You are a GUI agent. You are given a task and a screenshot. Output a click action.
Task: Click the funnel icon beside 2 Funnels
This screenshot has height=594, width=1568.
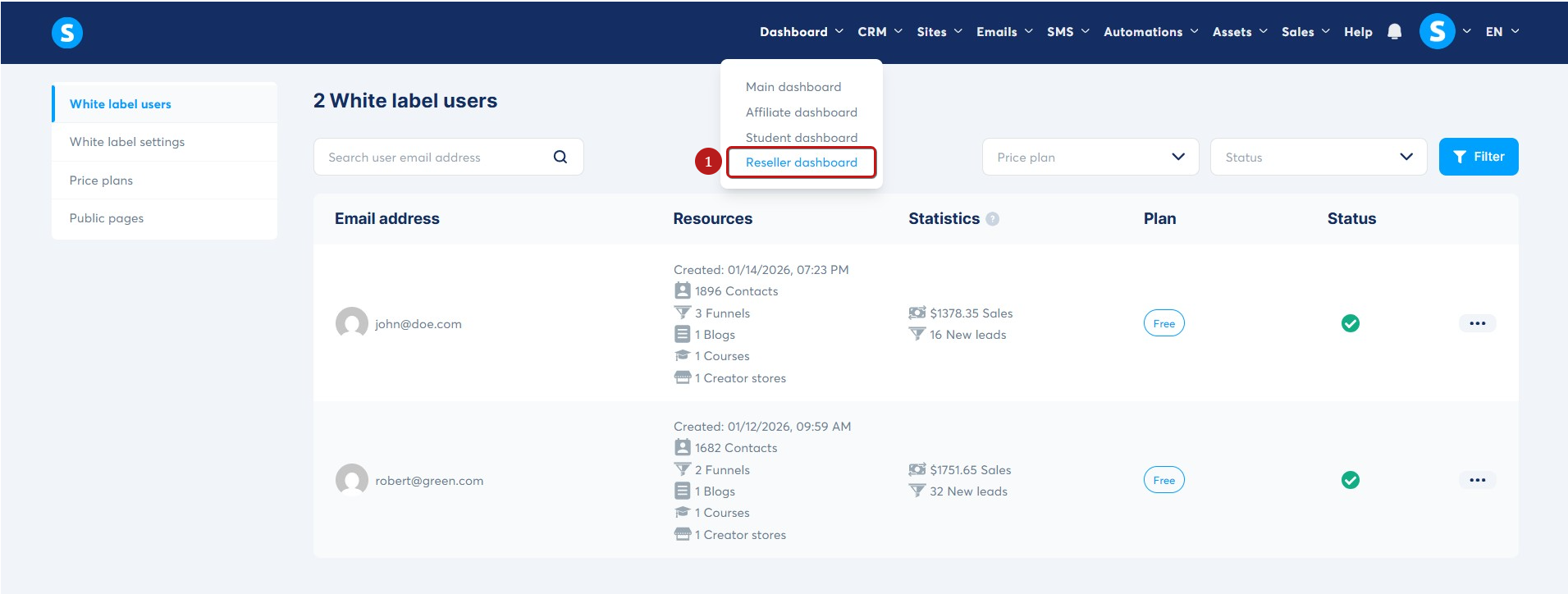683,469
